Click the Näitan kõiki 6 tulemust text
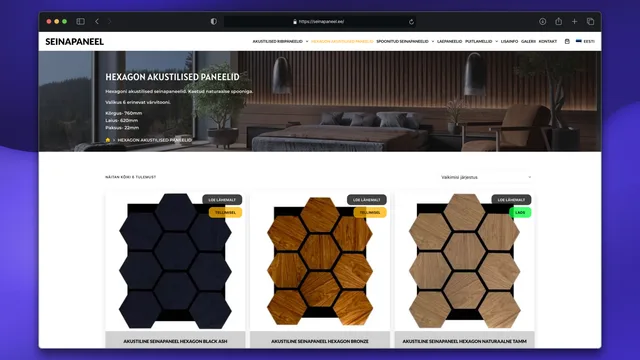The image size is (640, 360). click(x=131, y=177)
